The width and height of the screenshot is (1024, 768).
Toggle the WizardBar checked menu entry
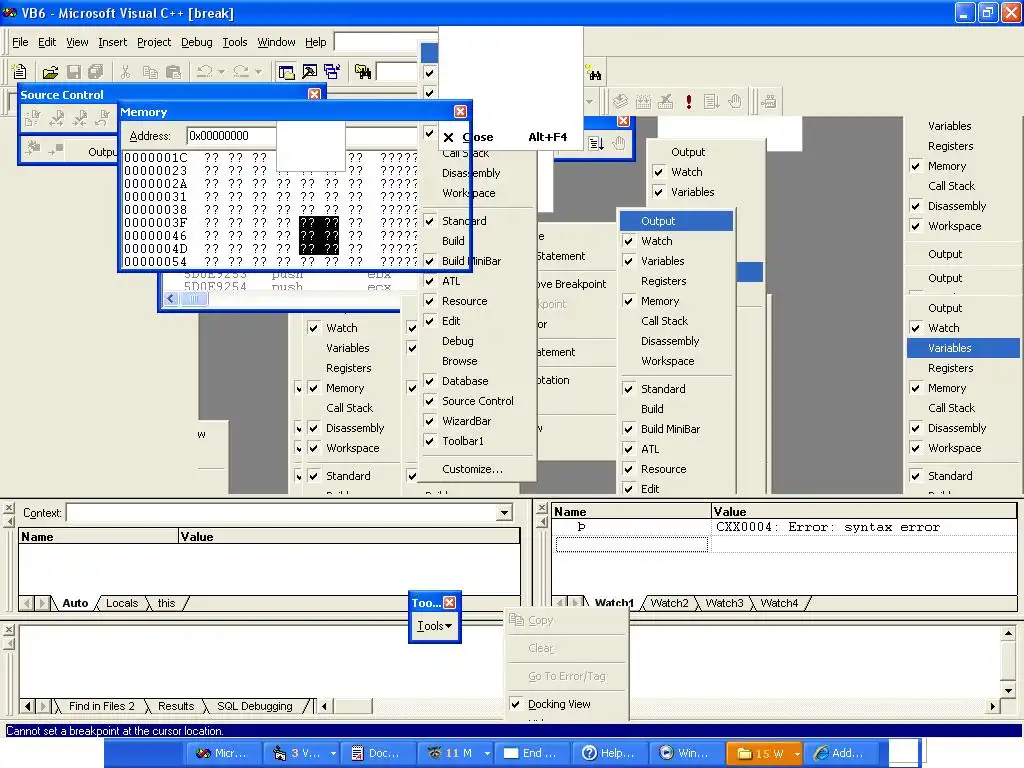(x=466, y=421)
